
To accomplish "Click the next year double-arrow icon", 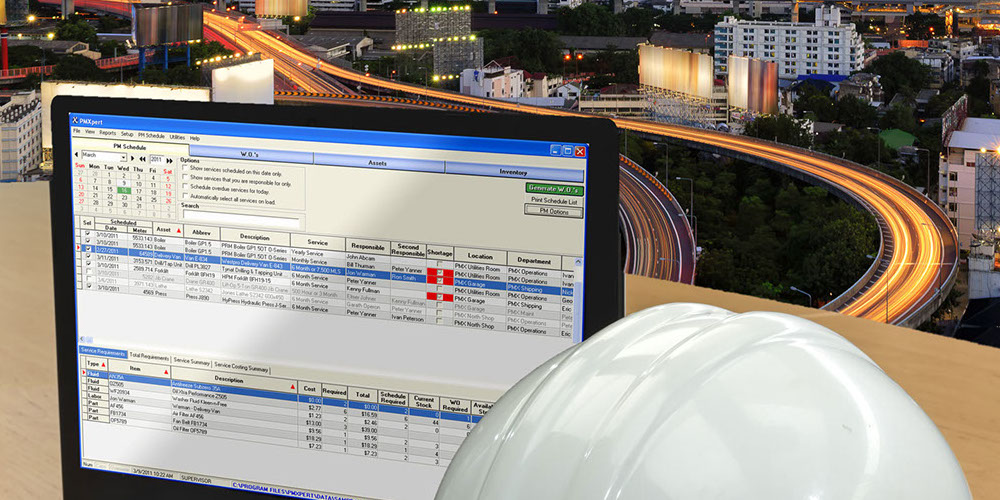I will click(x=171, y=159).
